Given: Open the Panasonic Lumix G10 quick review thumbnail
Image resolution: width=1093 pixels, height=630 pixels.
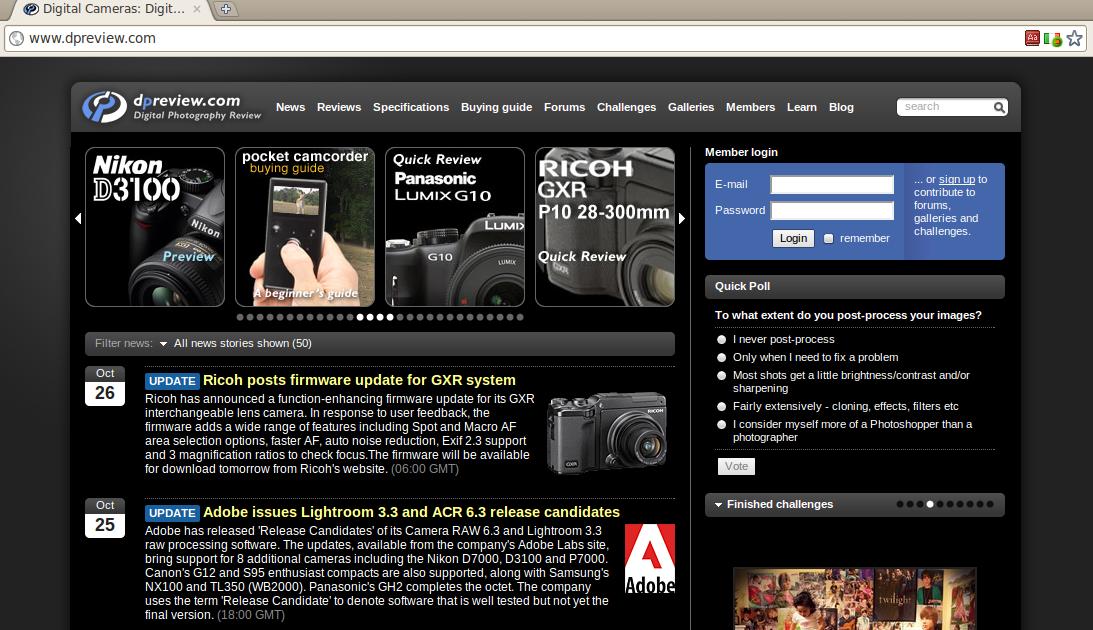Looking at the screenshot, I should 454,227.
